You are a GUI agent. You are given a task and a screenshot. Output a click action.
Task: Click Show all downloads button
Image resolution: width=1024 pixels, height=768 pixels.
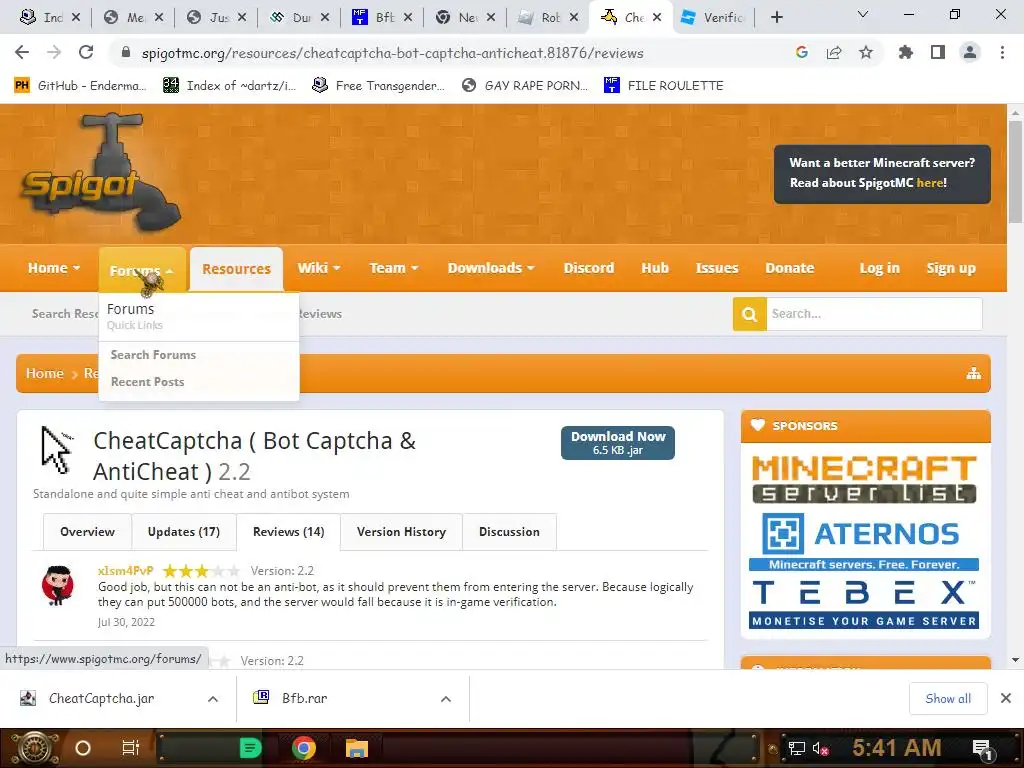point(948,699)
